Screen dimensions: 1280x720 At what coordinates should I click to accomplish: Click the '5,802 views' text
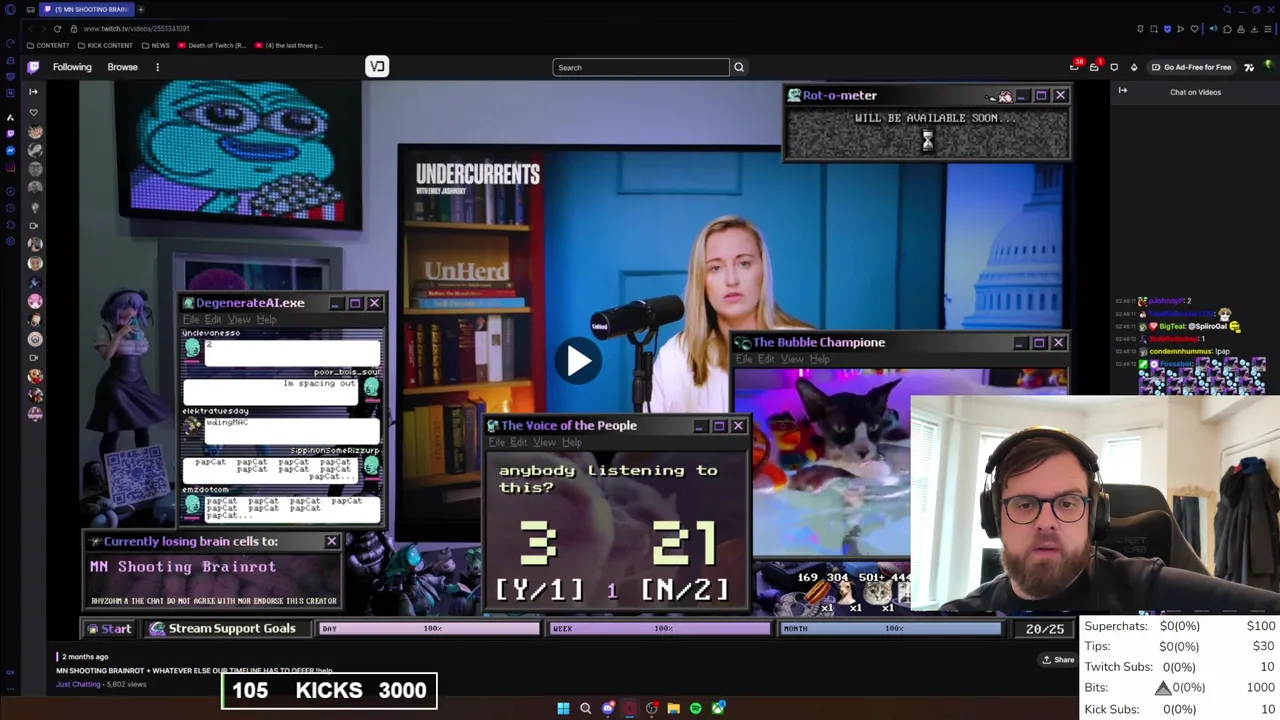point(126,684)
